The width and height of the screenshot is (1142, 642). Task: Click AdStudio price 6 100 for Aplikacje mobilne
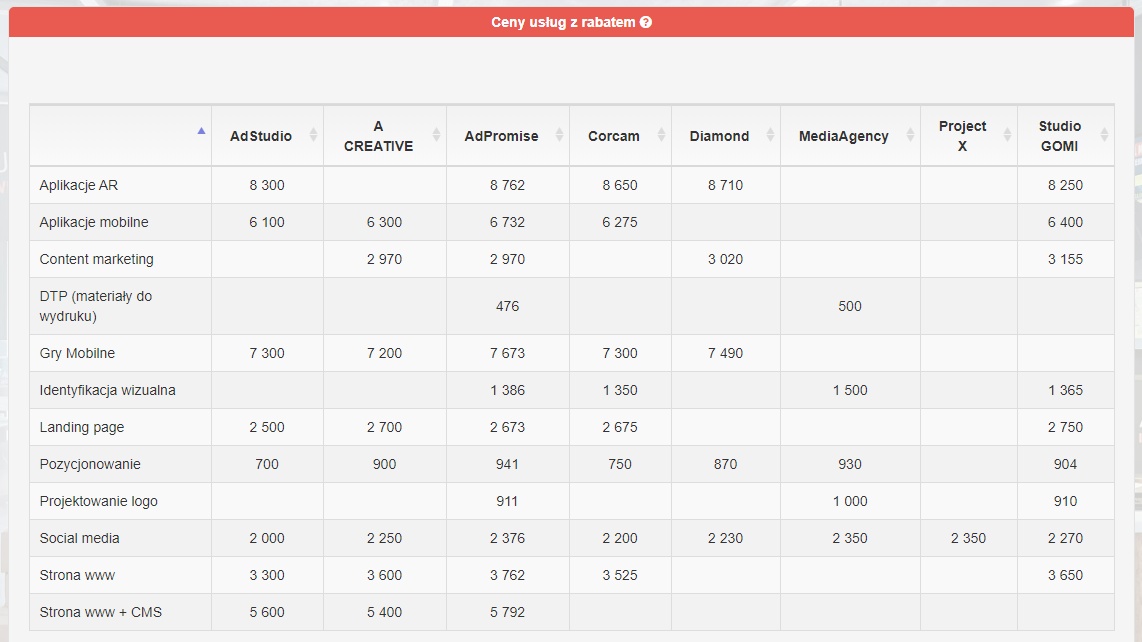point(267,222)
